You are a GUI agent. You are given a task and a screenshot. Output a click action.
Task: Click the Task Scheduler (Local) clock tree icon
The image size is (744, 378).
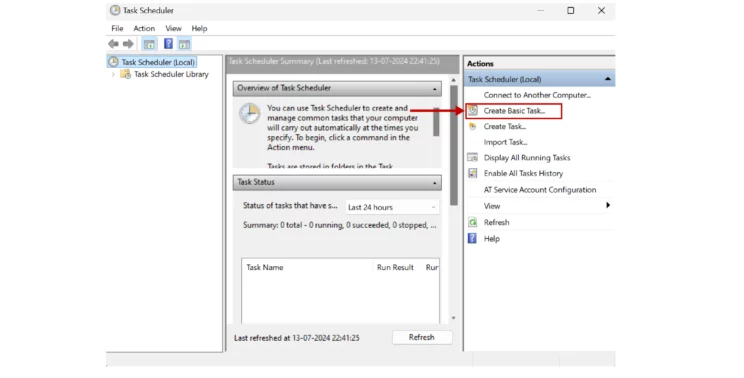(113, 62)
